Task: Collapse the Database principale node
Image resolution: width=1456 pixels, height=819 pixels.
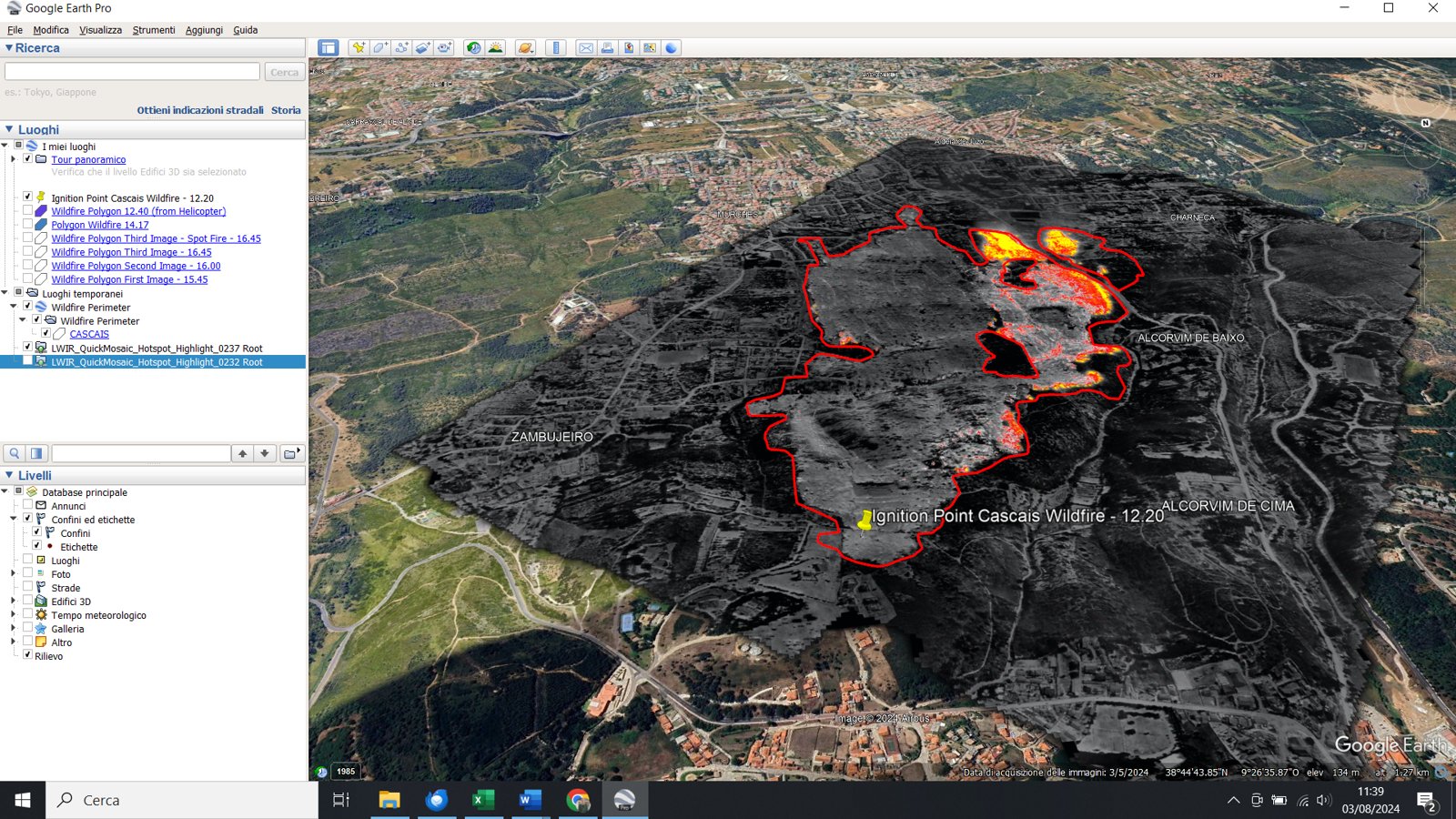Action: coord(5,491)
